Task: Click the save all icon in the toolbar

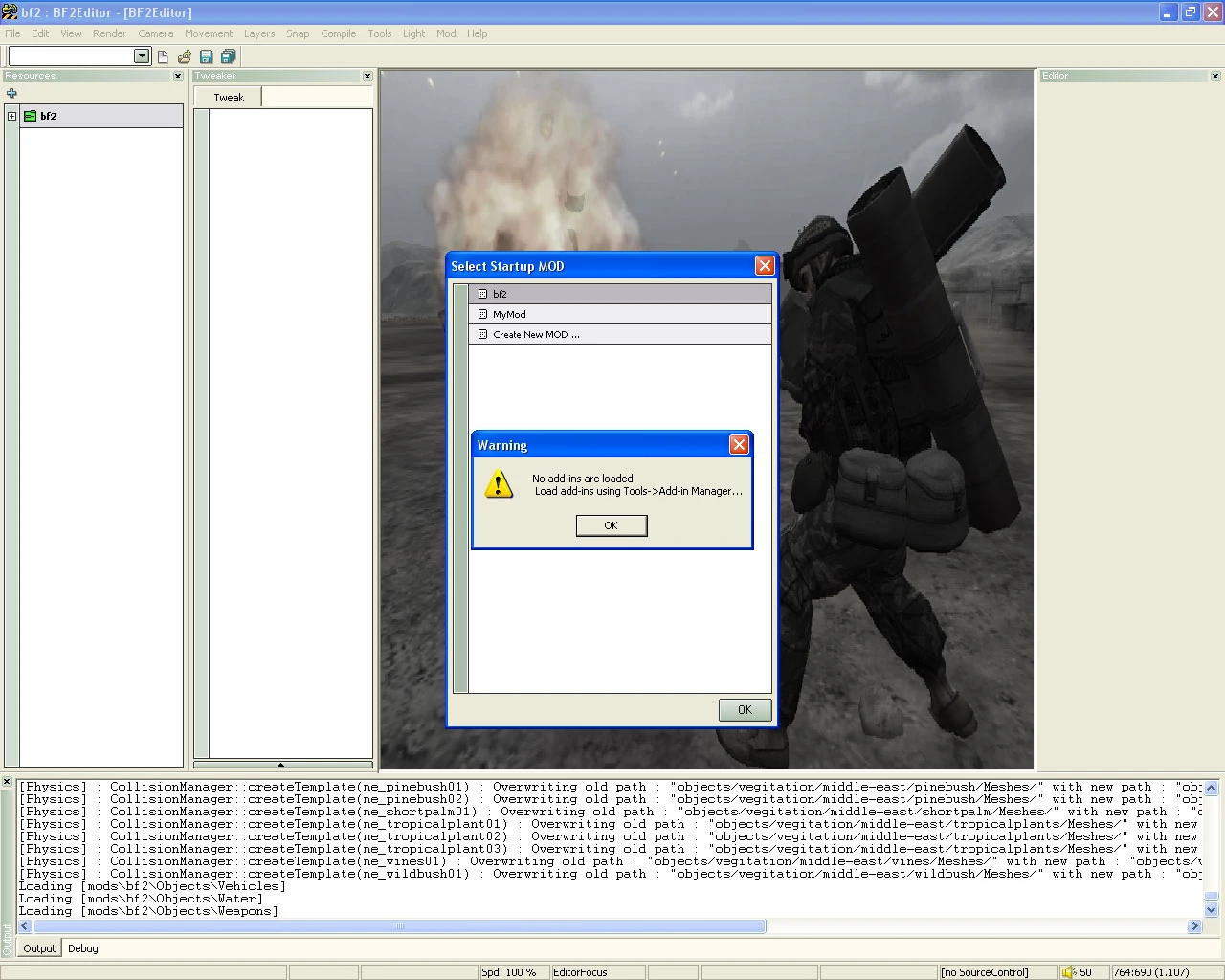Action: click(228, 56)
